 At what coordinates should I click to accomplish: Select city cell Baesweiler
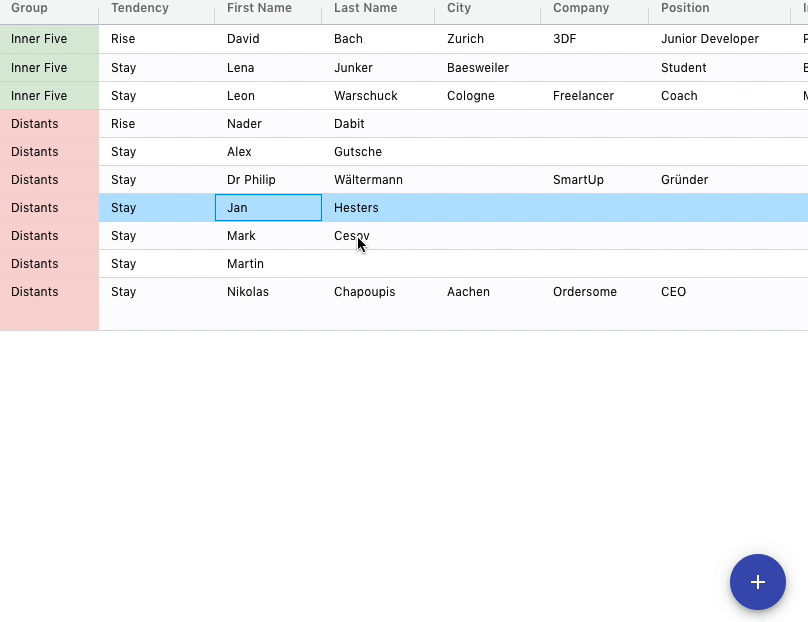[487, 68]
